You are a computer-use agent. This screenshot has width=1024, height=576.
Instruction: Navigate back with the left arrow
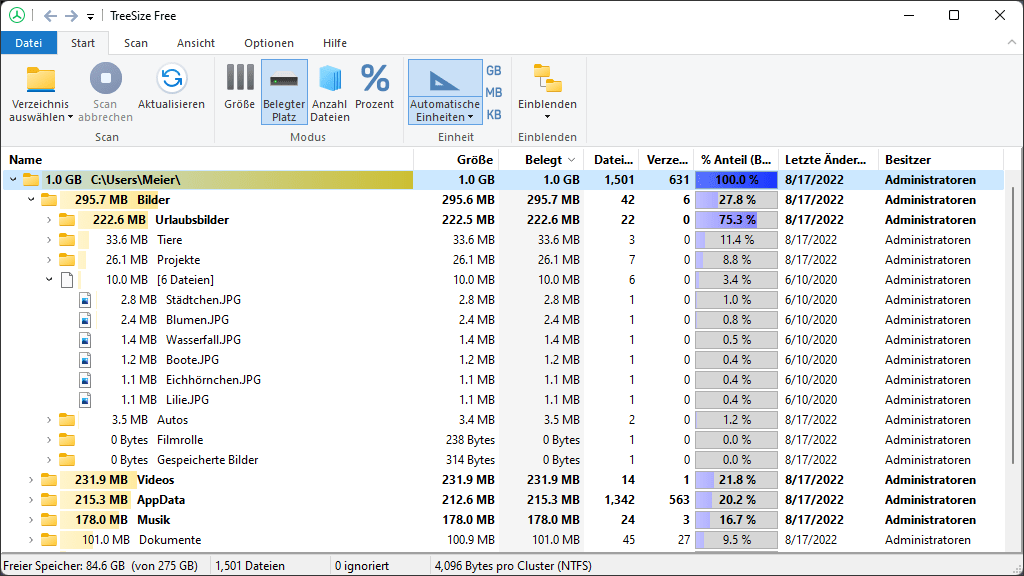[x=50, y=16]
